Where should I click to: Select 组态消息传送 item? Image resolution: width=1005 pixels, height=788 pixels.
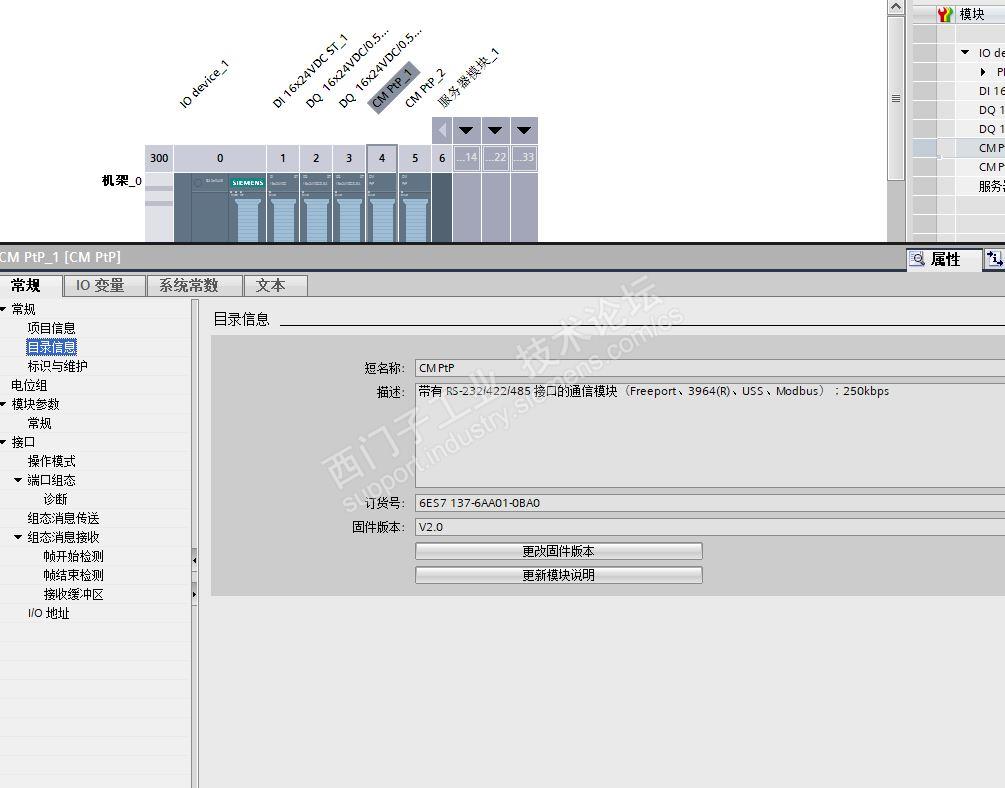coord(63,518)
